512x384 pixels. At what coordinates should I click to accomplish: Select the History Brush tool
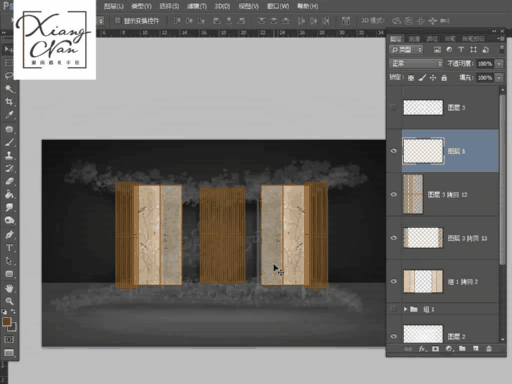pyautogui.click(x=9, y=168)
